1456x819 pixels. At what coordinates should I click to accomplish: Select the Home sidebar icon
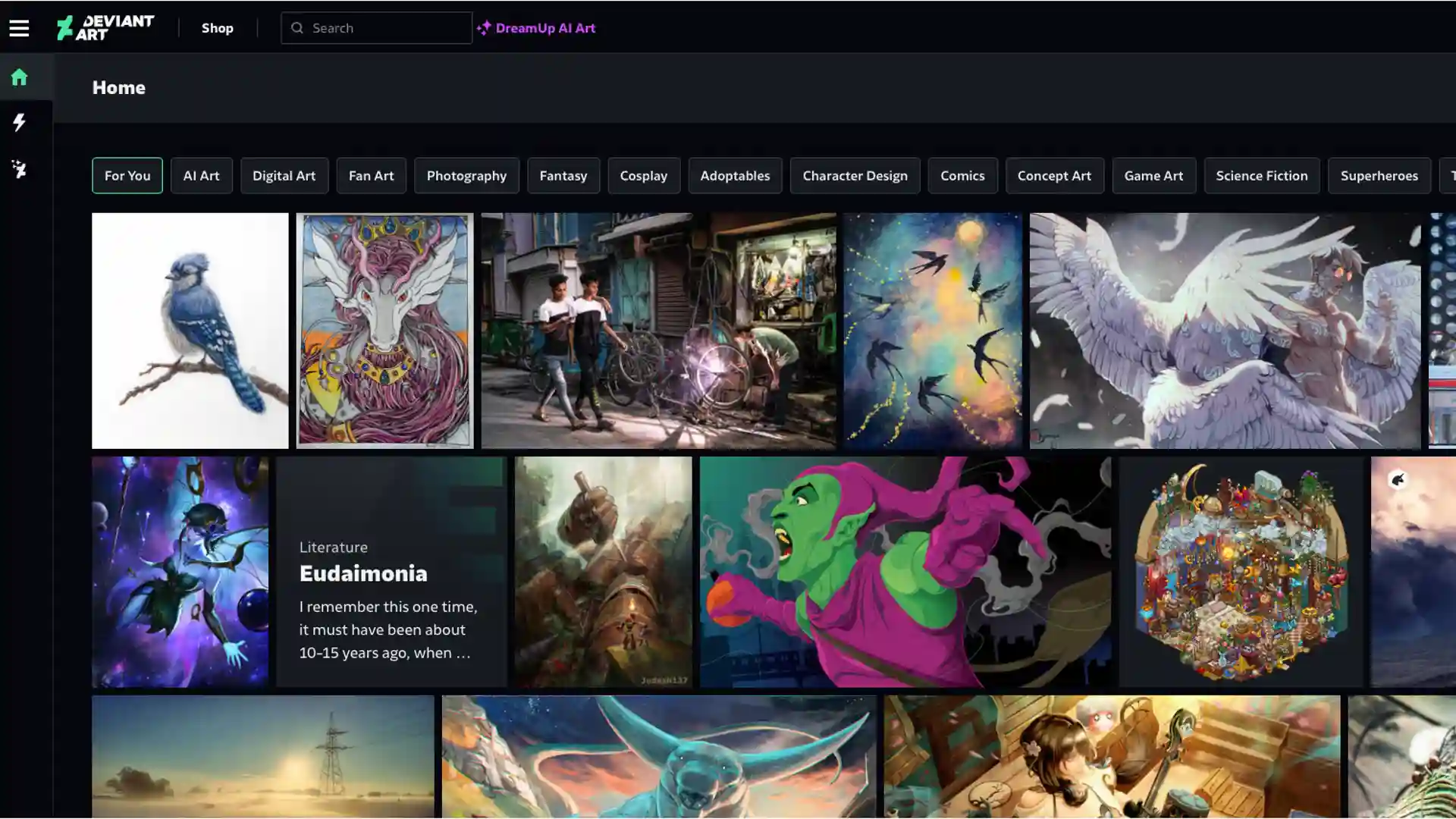tap(19, 77)
